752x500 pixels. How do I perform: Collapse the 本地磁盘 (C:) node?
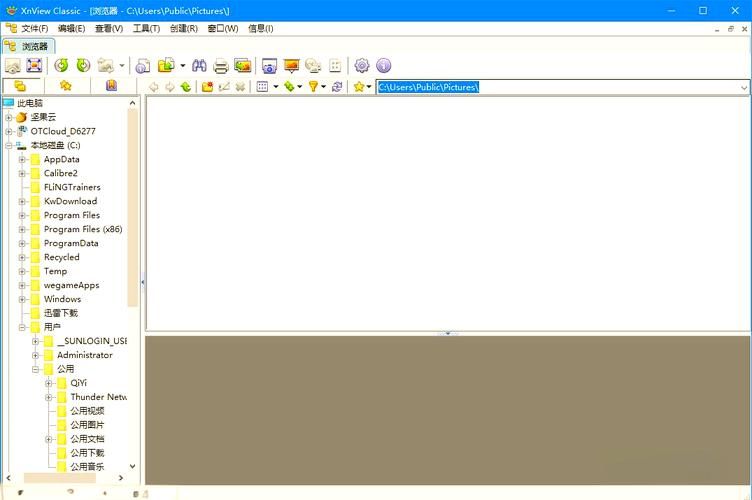coord(9,146)
